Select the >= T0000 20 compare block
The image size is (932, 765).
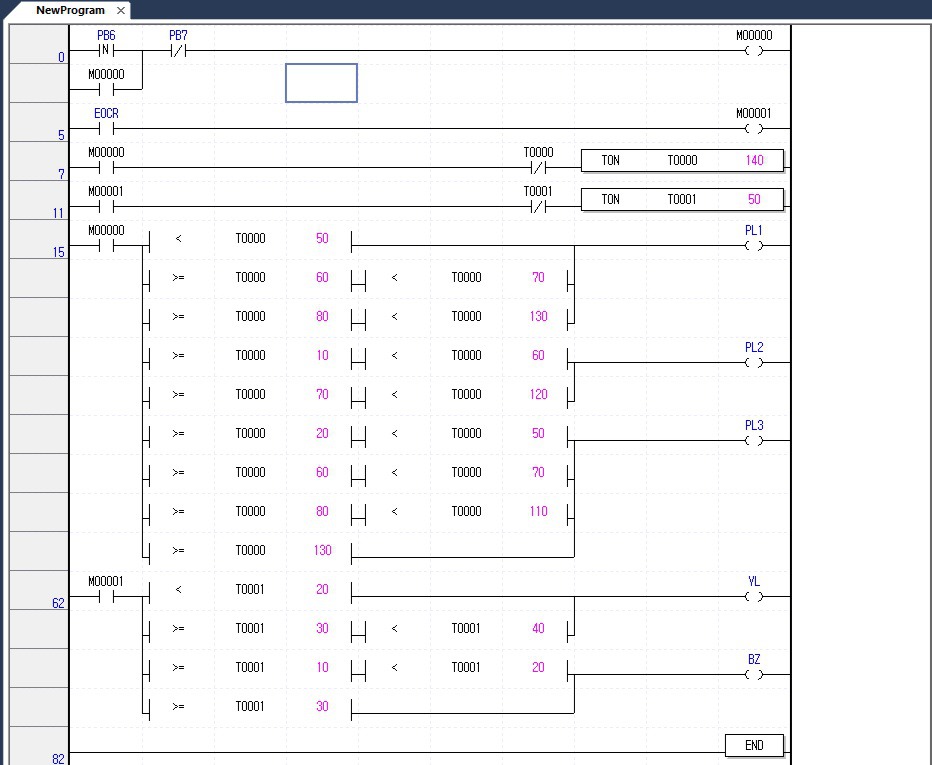pyautogui.click(x=250, y=434)
